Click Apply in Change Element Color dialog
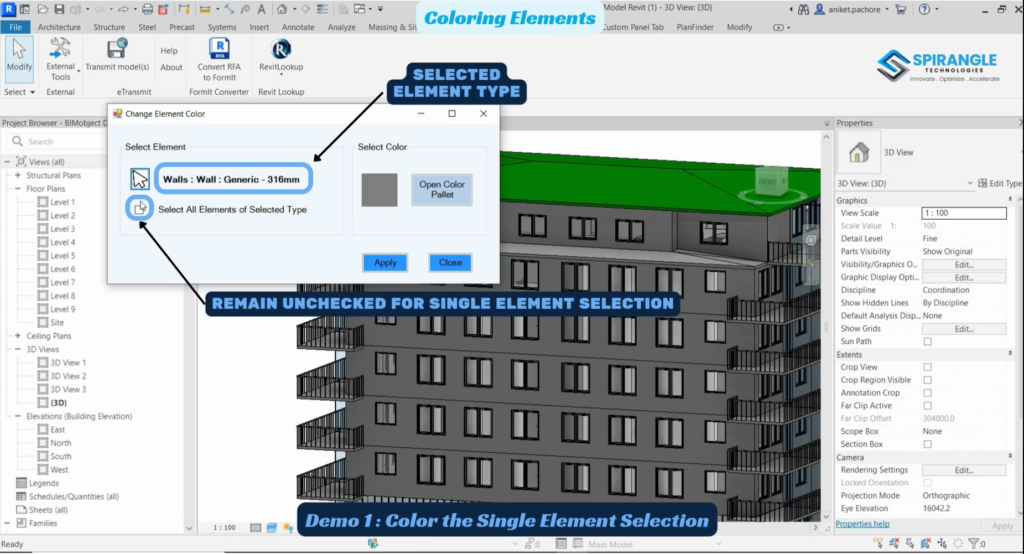This screenshot has height=554, width=1024. tap(385, 263)
